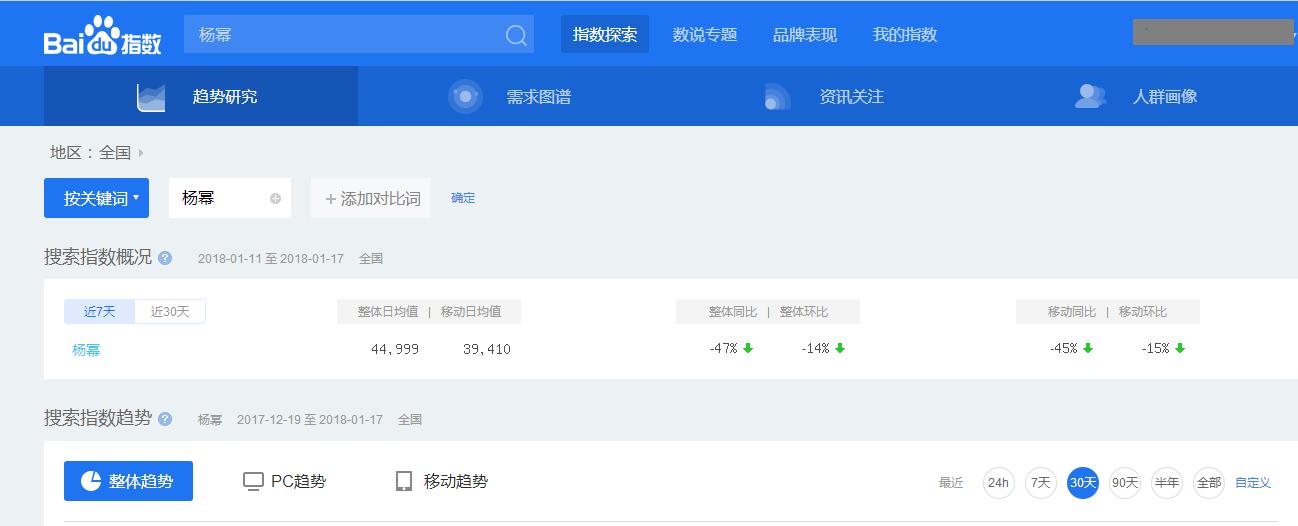Click green down arrow next to -15%
Screen dimensions: 1298x526
pos(1180,348)
